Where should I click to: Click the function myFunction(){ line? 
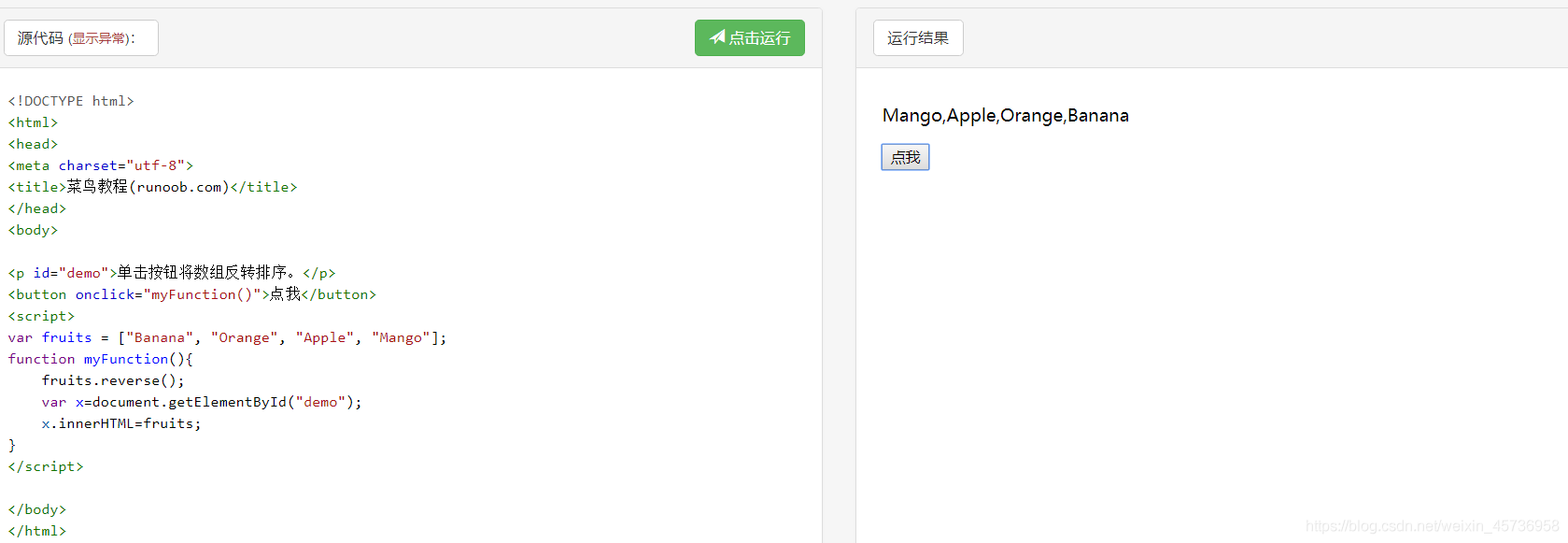(x=100, y=359)
